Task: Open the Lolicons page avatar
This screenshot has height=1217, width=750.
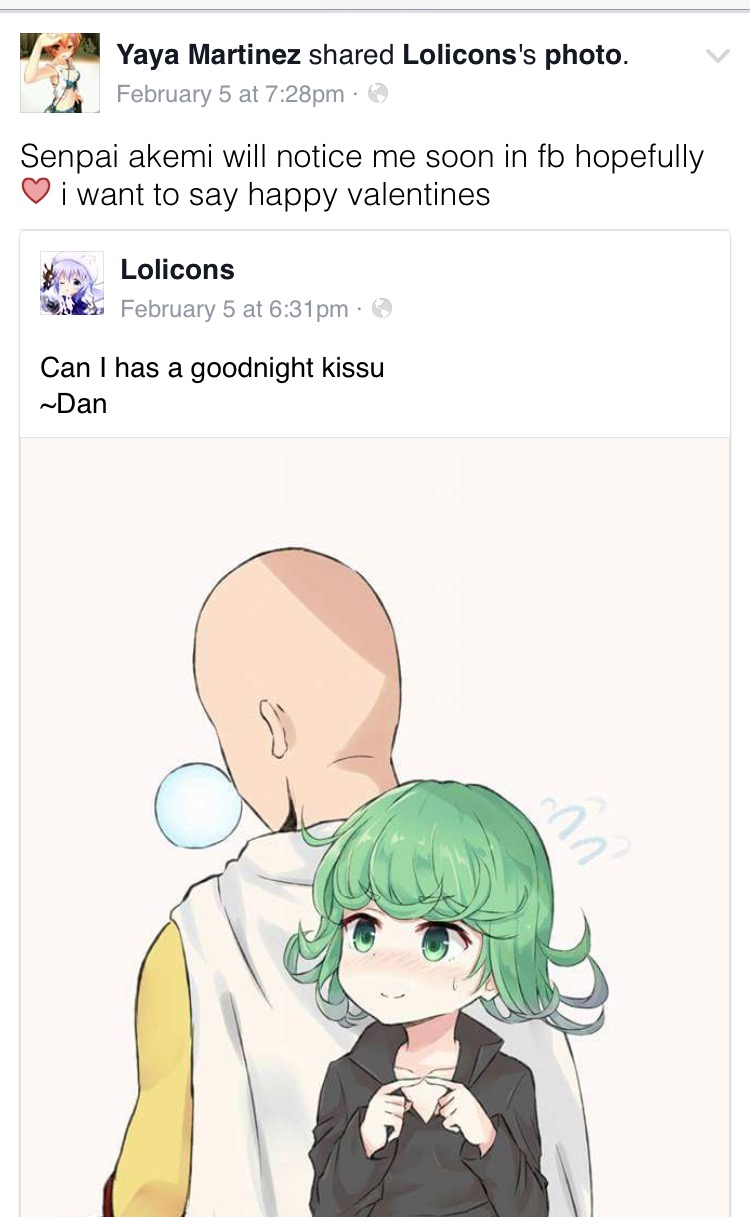Action: pos(72,283)
